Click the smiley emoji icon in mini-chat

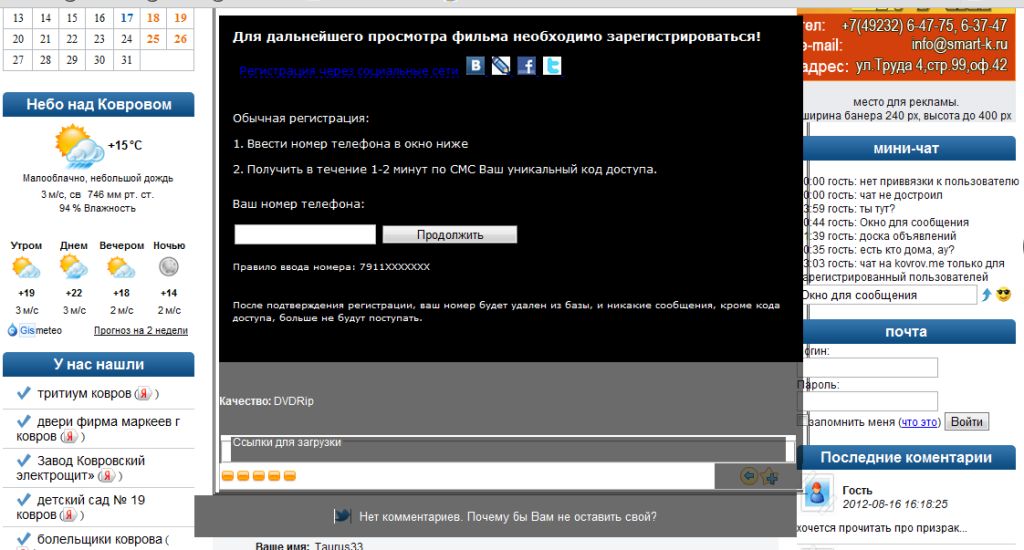[1004, 295]
